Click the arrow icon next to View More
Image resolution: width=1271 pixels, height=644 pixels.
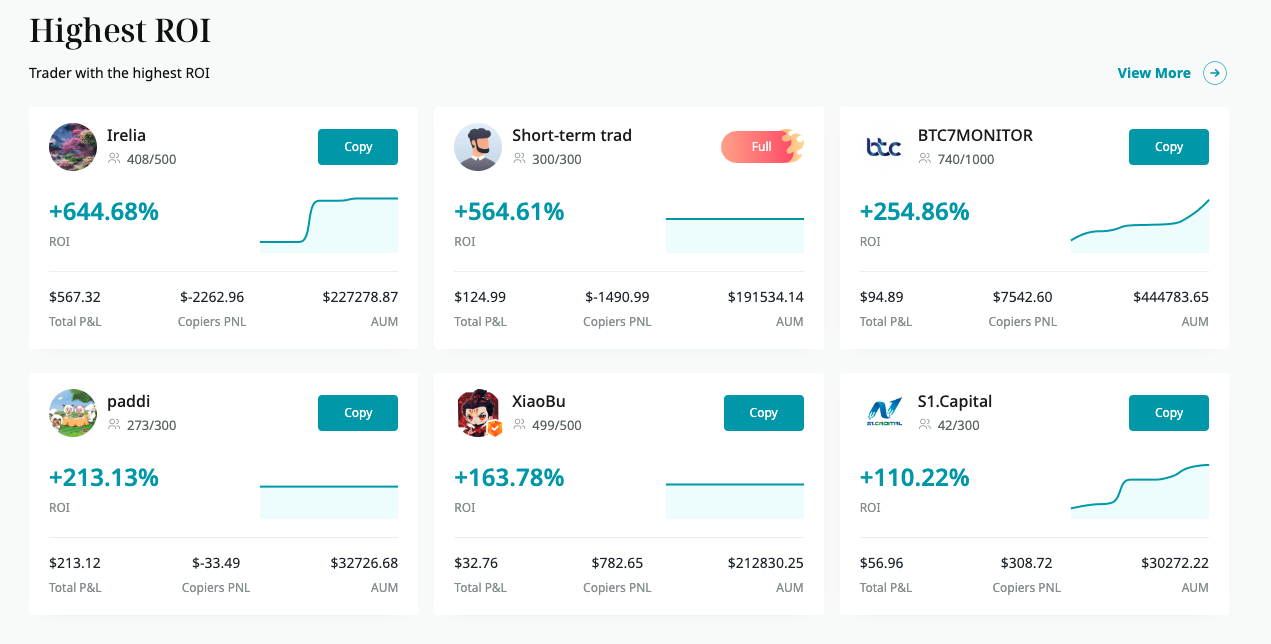tap(1214, 73)
